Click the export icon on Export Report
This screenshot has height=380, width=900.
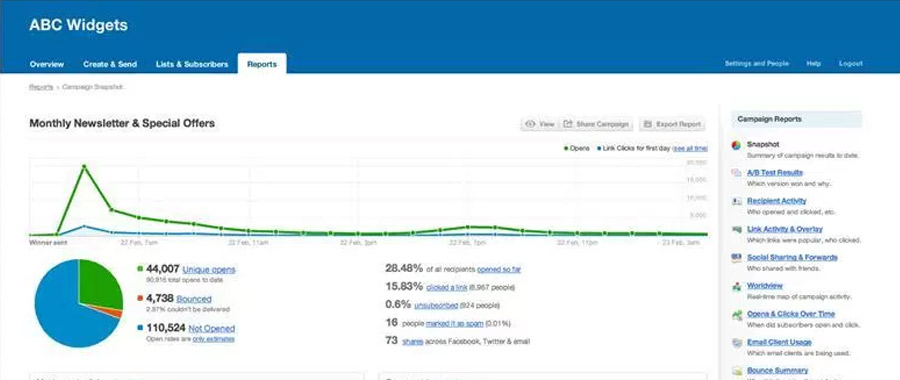point(648,124)
